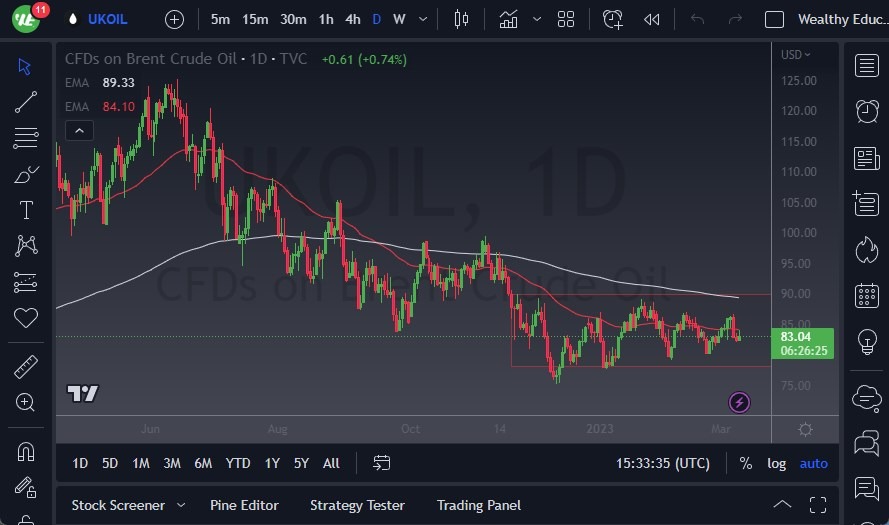Viewport: 889px width, 525px height.
Task: Toggle the auto scale
Action: (x=814, y=463)
